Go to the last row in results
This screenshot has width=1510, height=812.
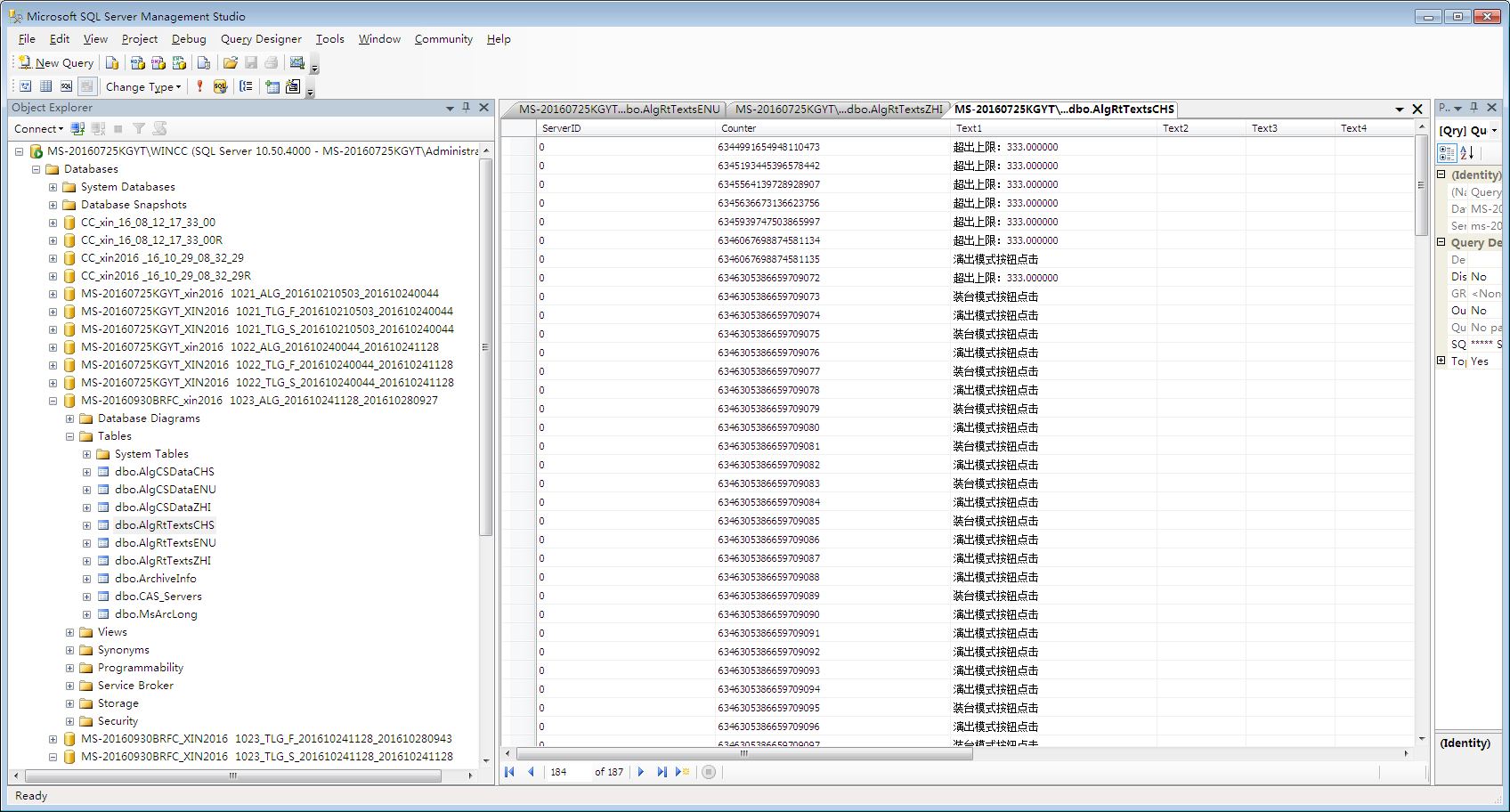[662, 772]
